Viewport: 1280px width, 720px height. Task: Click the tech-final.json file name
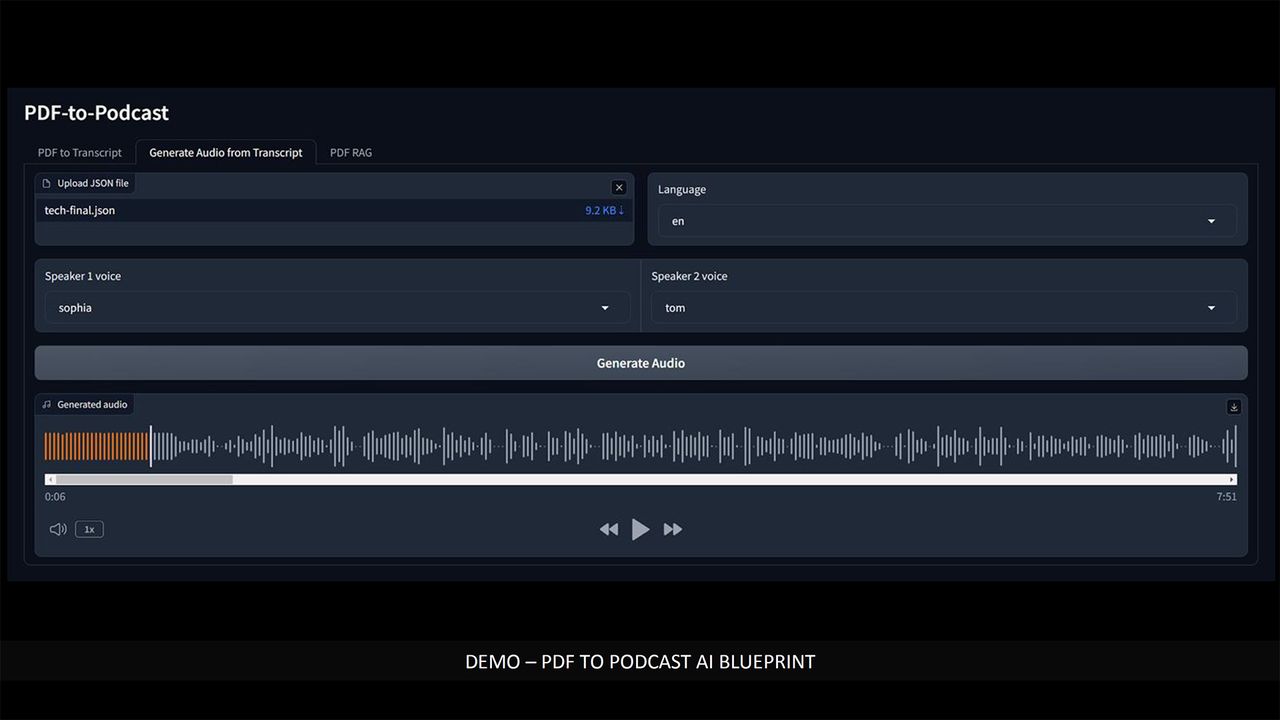click(x=80, y=210)
